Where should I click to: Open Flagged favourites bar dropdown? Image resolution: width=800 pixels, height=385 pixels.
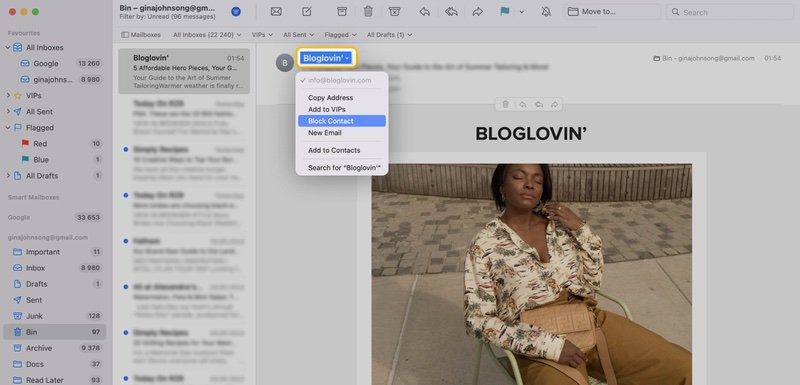[340, 35]
